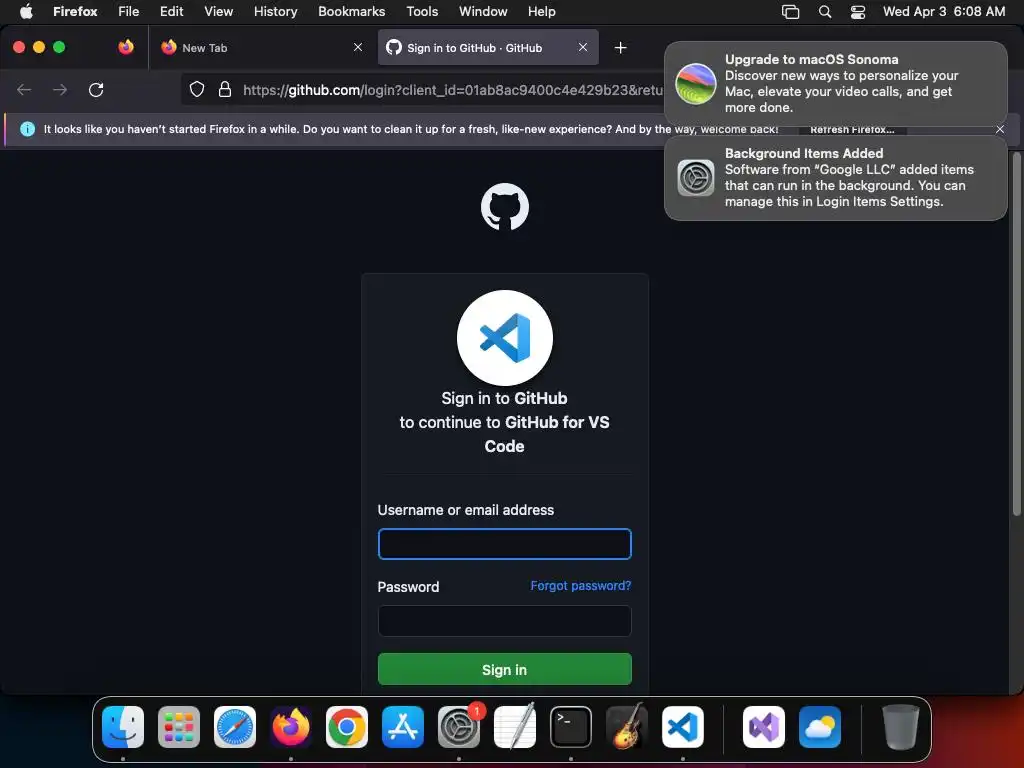Open the Trash in the dock
Screen dimensions: 1024x768
901,727
